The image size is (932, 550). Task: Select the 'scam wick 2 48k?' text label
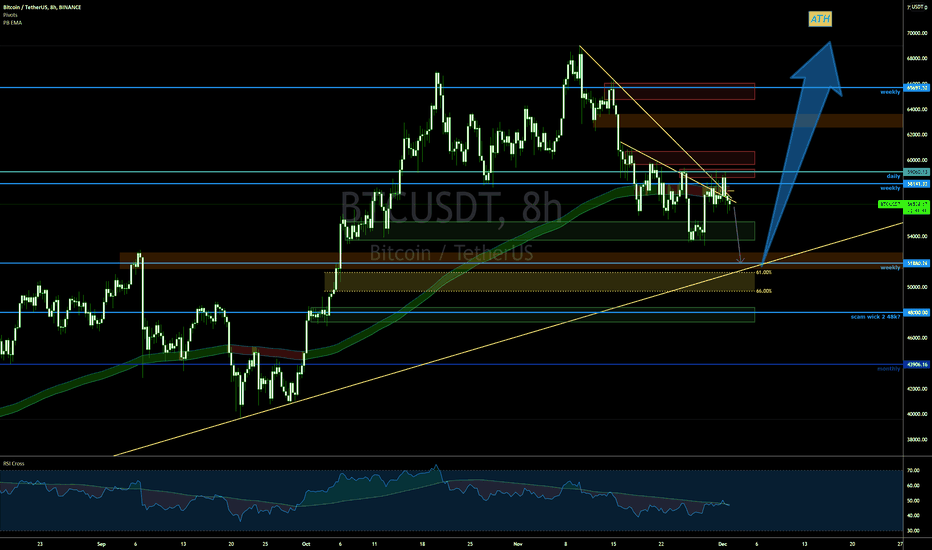(x=875, y=317)
